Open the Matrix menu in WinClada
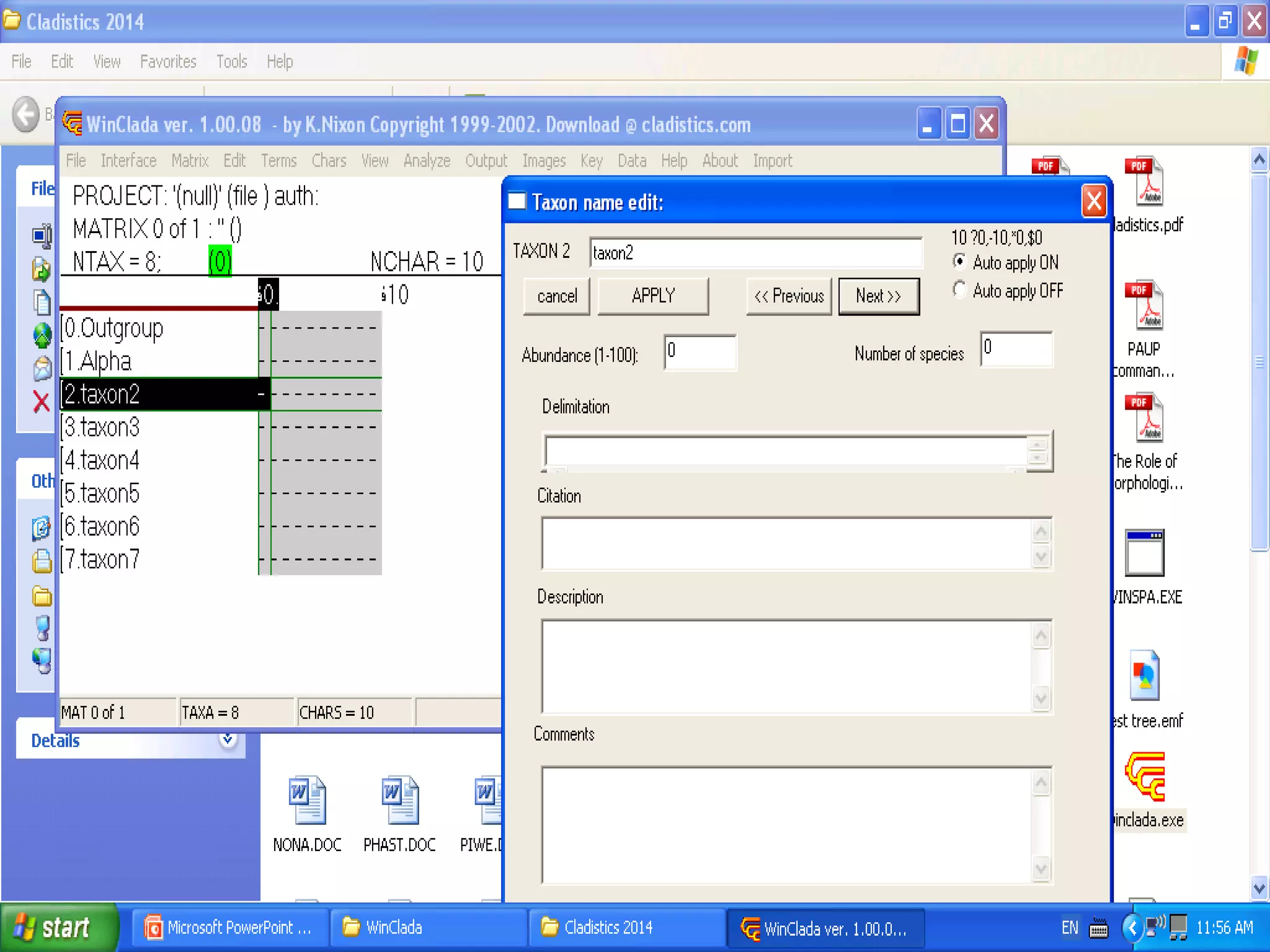Image resolution: width=1270 pixels, height=952 pixels. (x=190, y=161)
